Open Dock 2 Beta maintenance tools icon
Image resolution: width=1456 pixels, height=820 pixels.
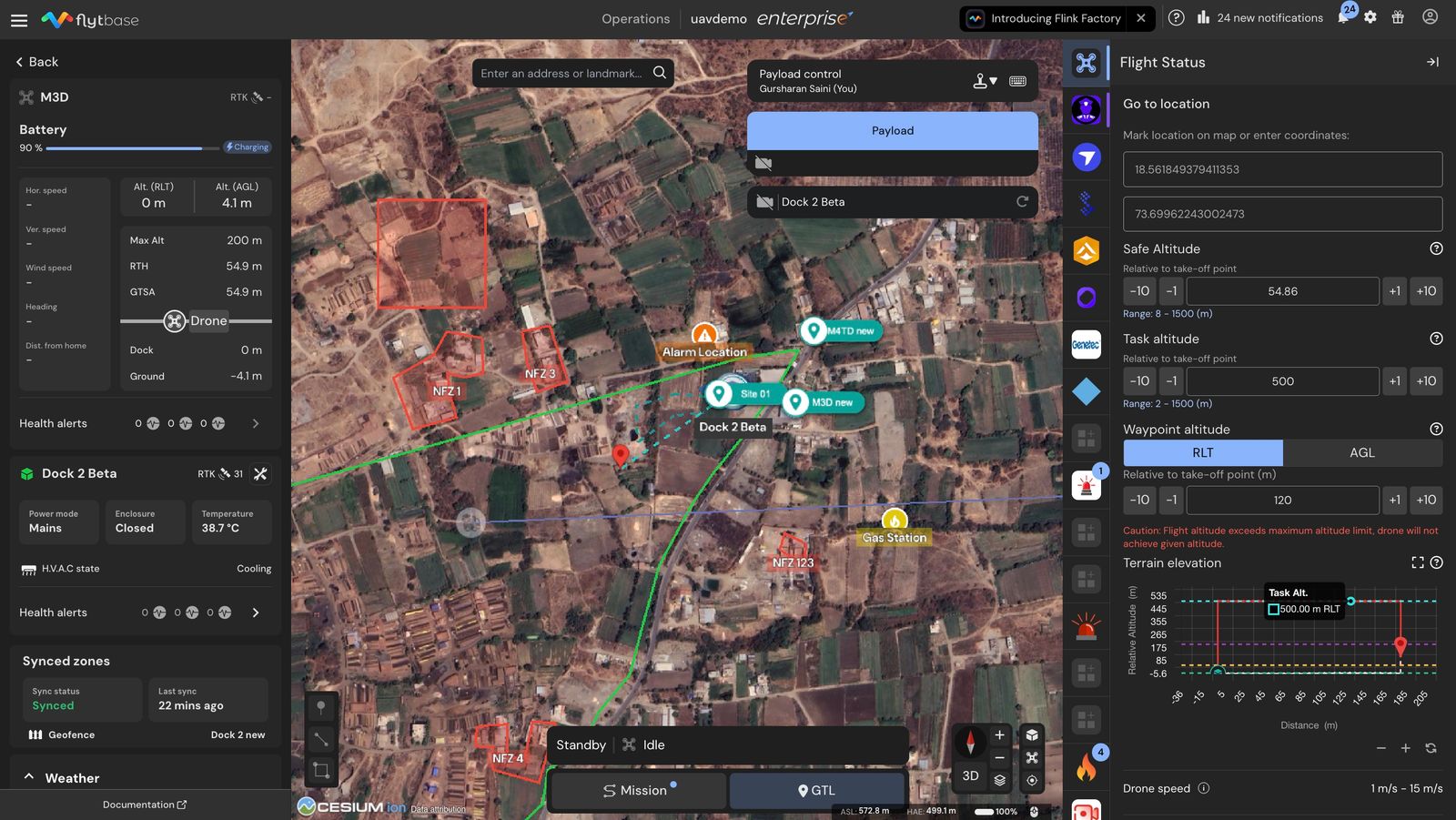(x=260, y=473)
